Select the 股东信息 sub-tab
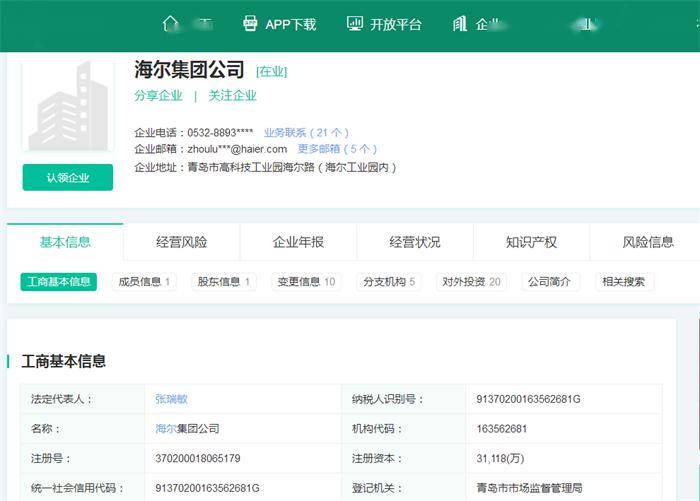700x501 pixels. coord(224,282)
